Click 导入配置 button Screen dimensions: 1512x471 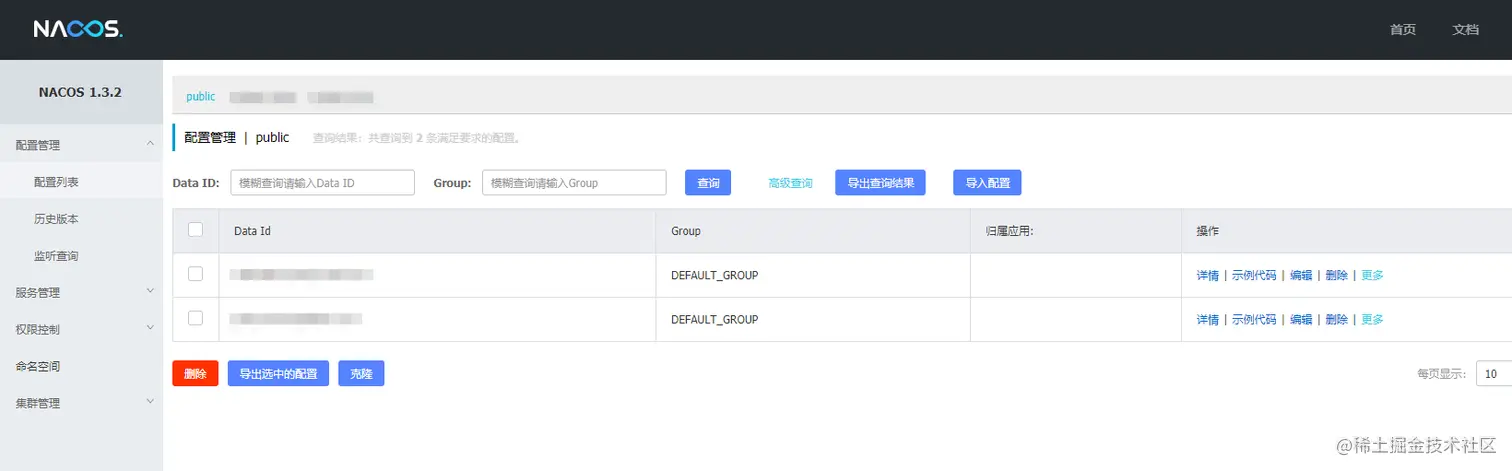[x=987, y=183]
